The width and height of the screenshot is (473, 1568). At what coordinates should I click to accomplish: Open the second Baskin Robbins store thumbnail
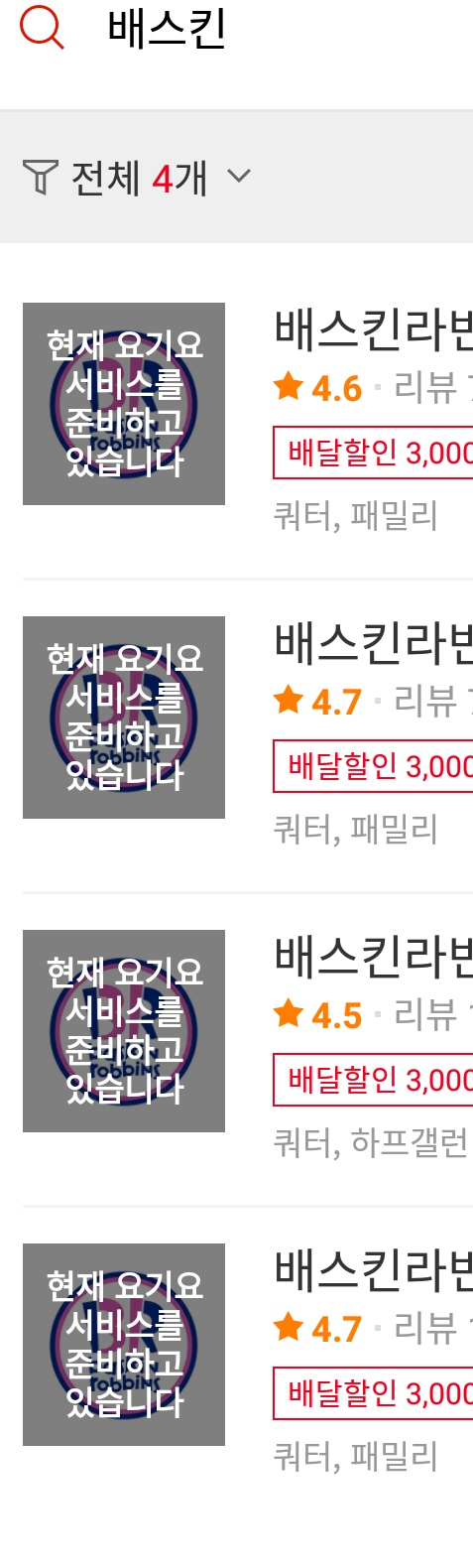pyautogui.click(x=124, y=718)
